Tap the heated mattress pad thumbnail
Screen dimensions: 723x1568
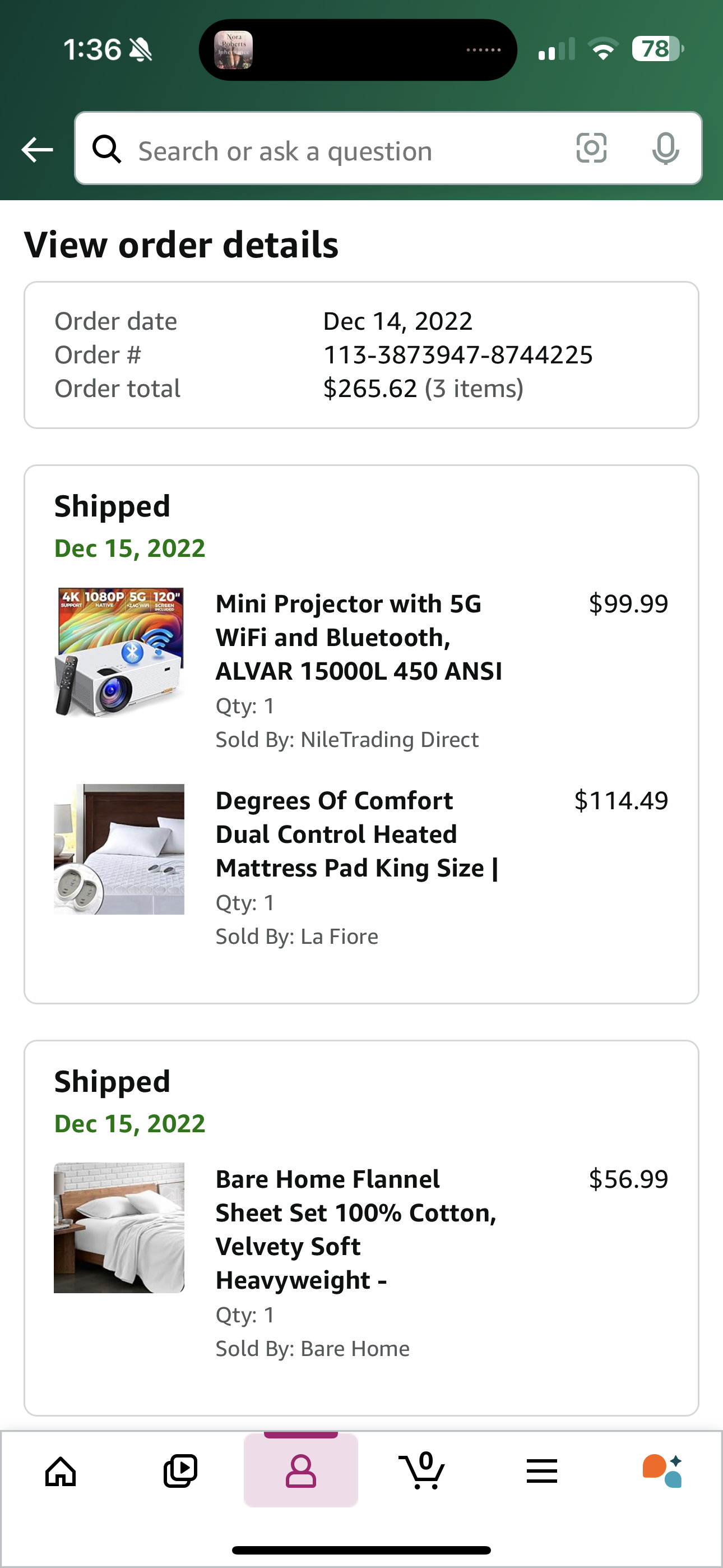pos(119,849)
